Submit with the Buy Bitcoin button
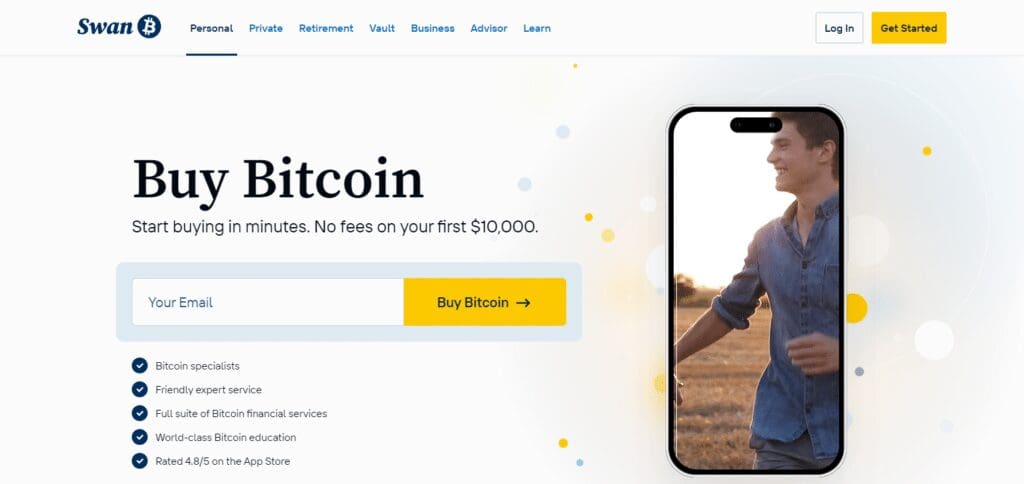This screenshot has width=1024, height=484. point(485,302)
